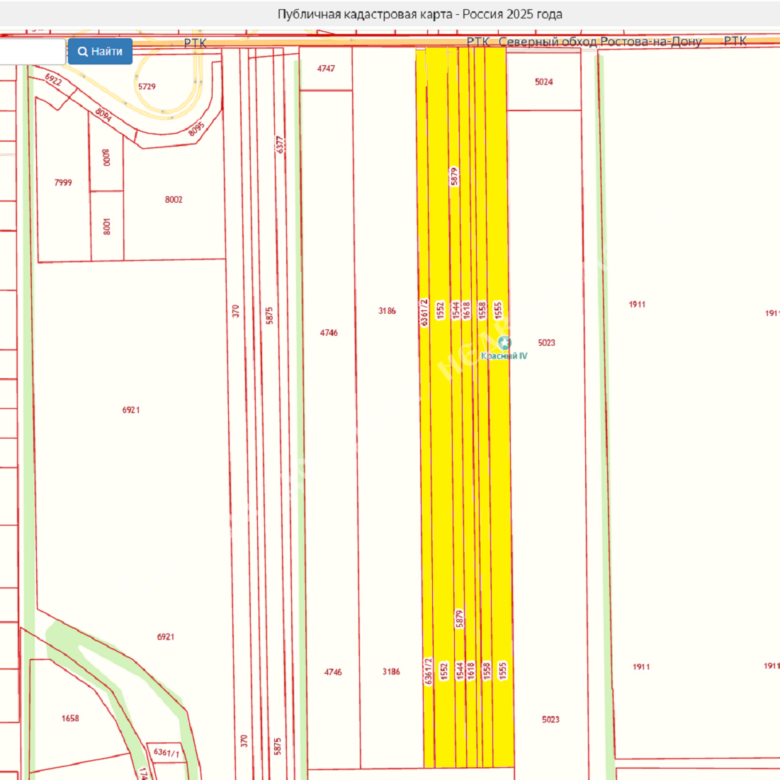This screenshot has height=780, width=780.
Task: Select parcel 8002 on the map
Action: (174, 200)
